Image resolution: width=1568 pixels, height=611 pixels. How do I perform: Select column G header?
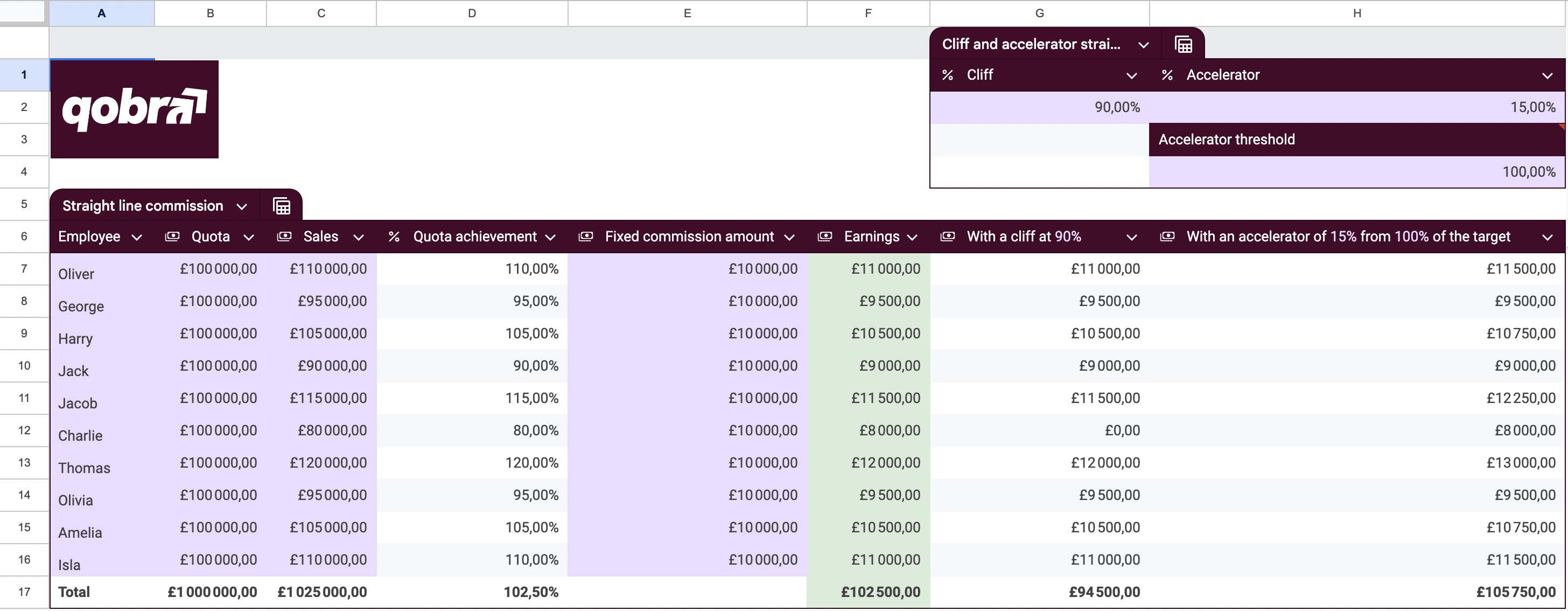tap(1040, 13)
